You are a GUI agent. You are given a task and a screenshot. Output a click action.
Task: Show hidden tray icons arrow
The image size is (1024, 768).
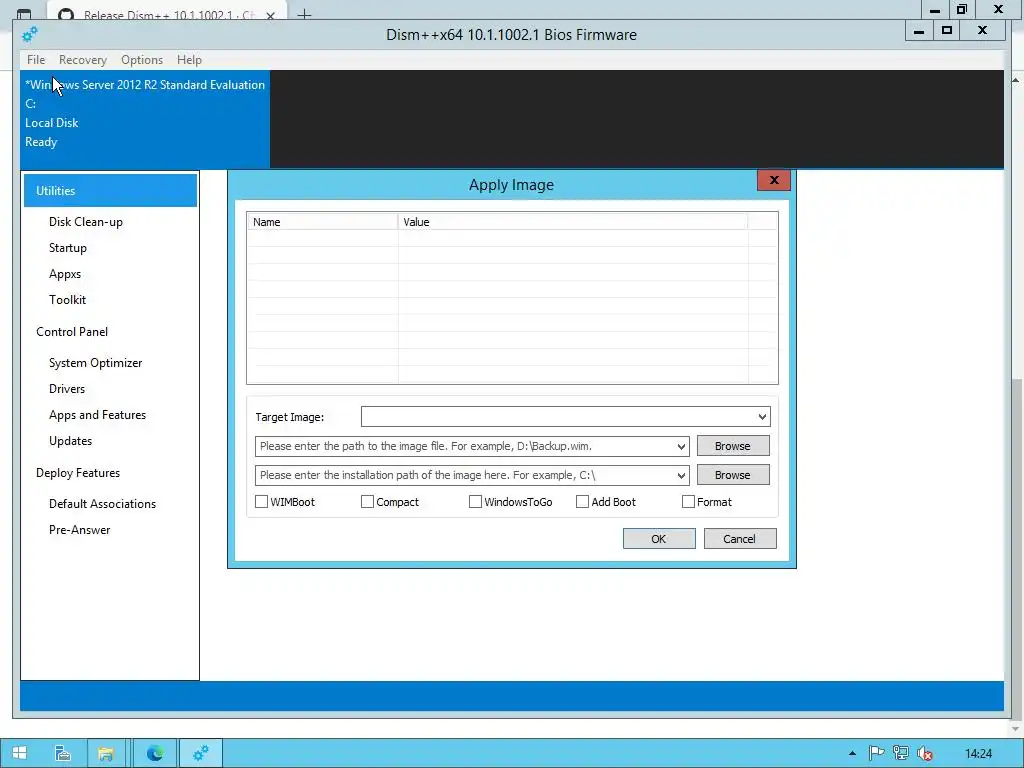click(852, 754)
